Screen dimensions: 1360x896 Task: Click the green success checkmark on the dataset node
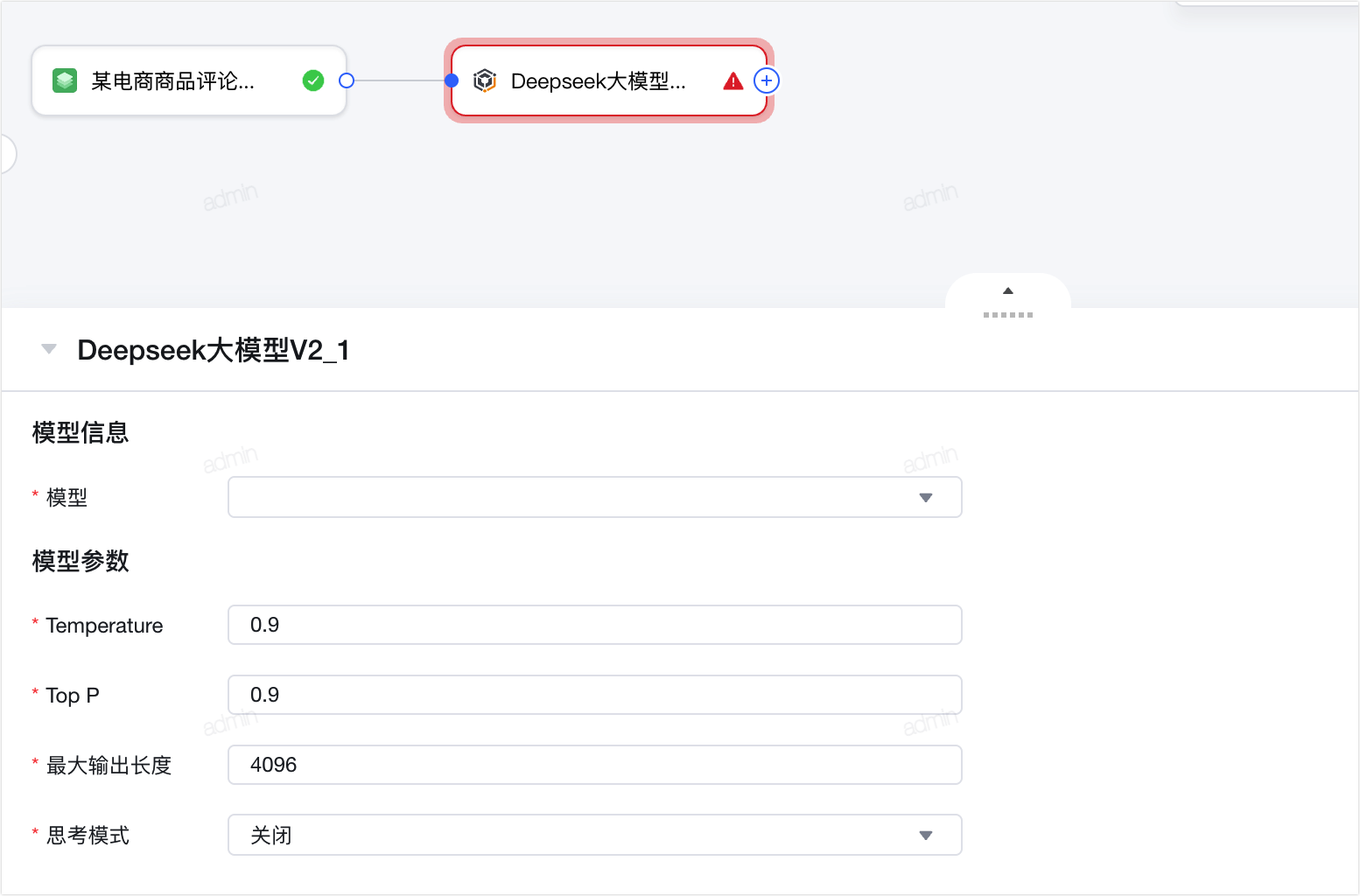pos(313,81)
